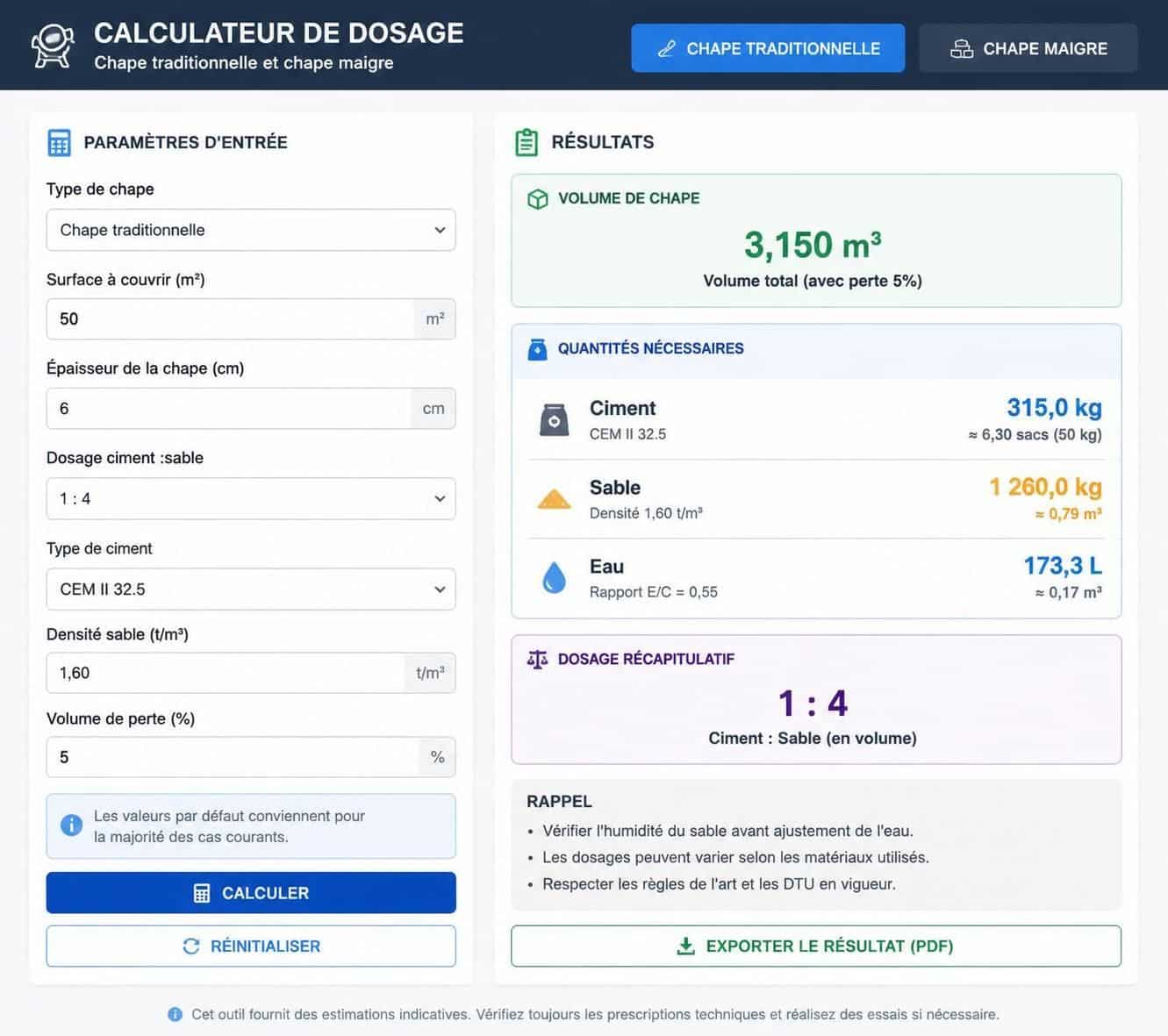
Task: Click the Rappel heading
Action: point(559,802)
